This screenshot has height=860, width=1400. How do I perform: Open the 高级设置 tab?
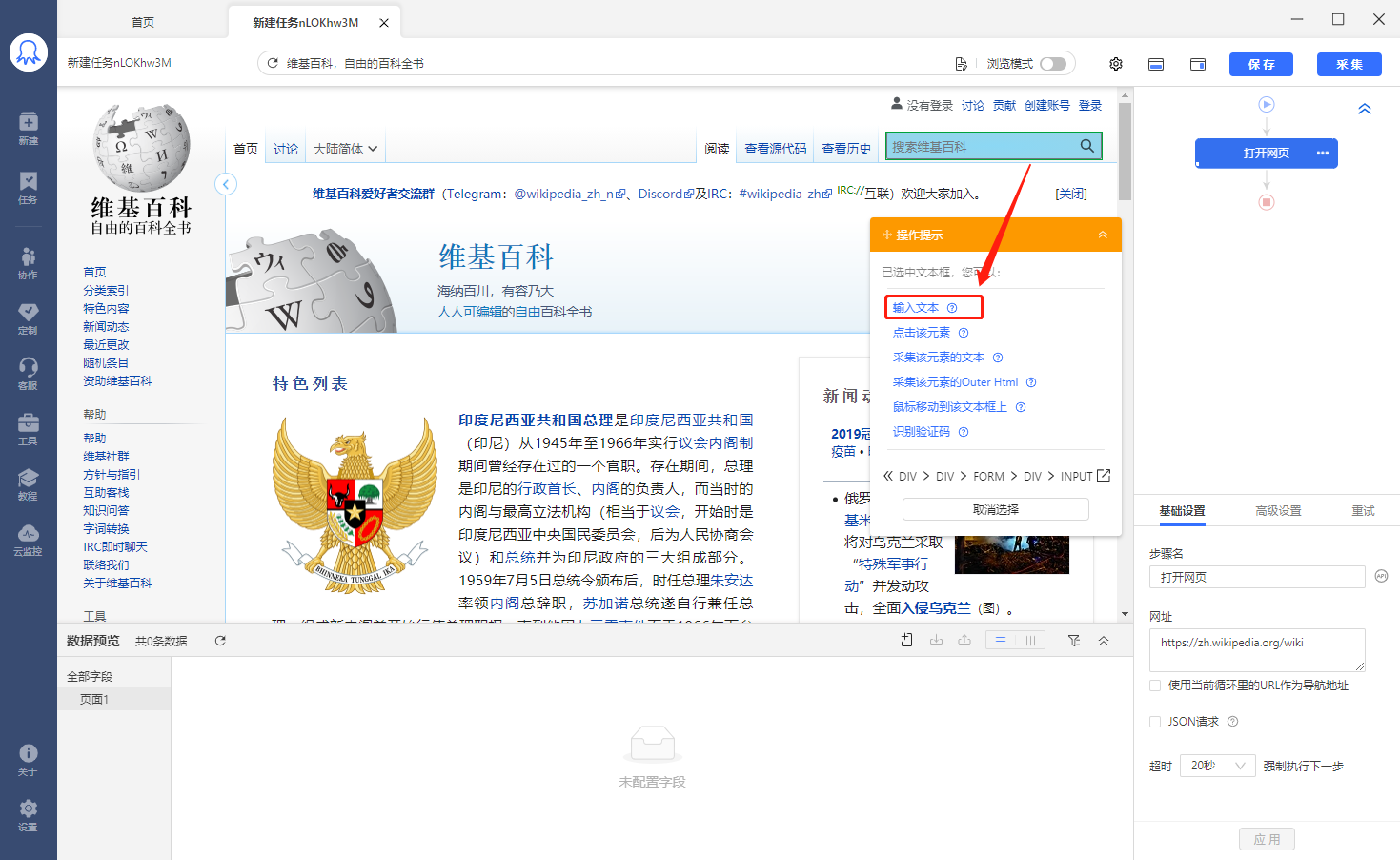pyautogui.click(x=1278, y=511)
